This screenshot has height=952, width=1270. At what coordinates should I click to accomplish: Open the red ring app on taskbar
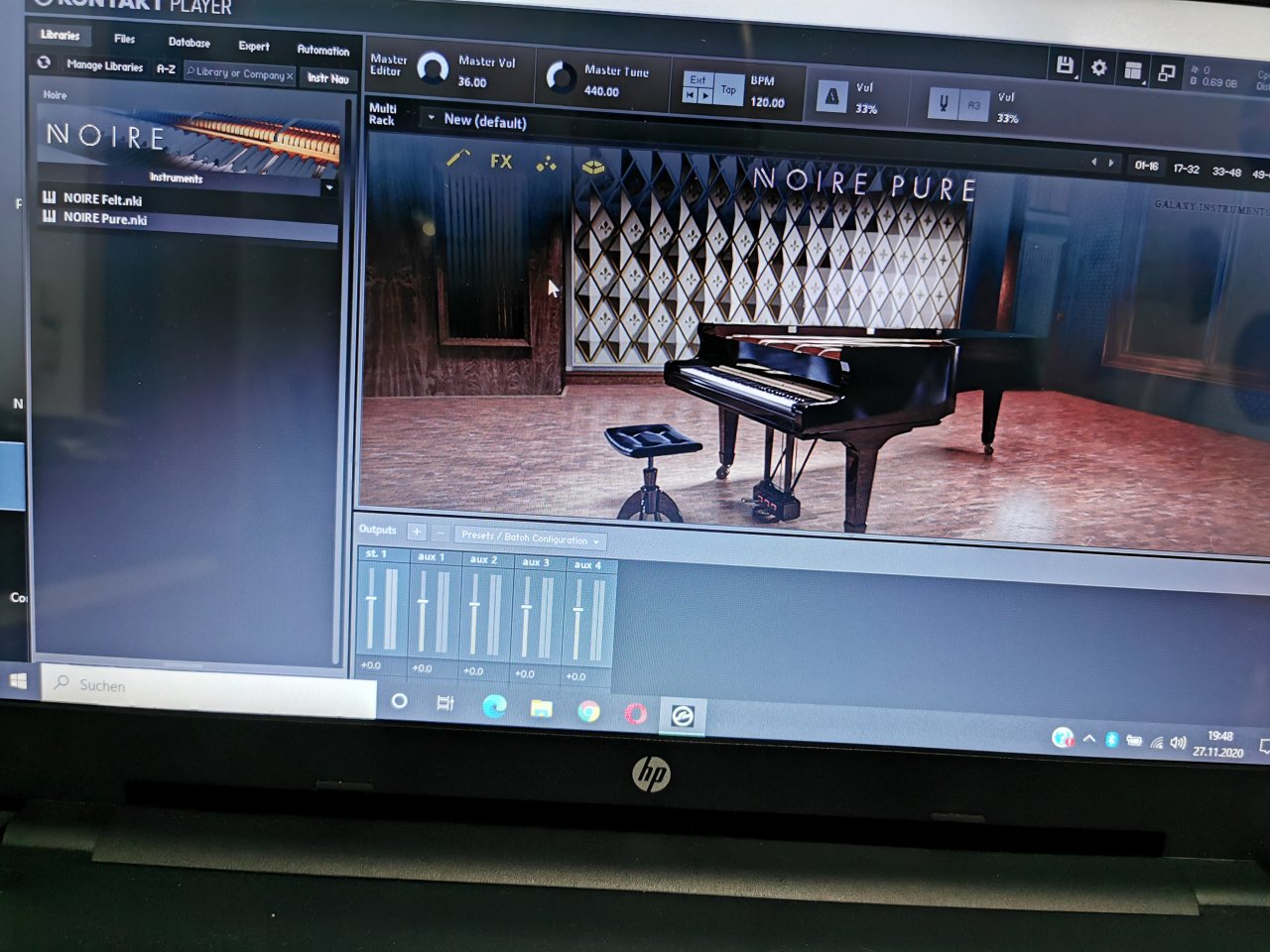pos(635,713)
